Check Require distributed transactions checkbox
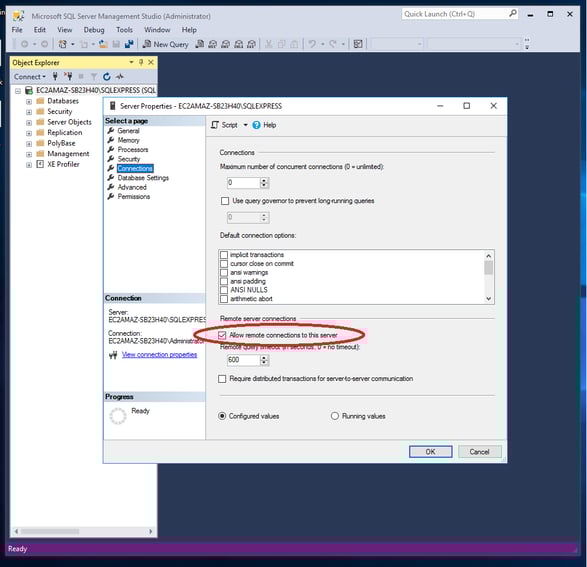587x567 pixels. (x=222, y=379)
